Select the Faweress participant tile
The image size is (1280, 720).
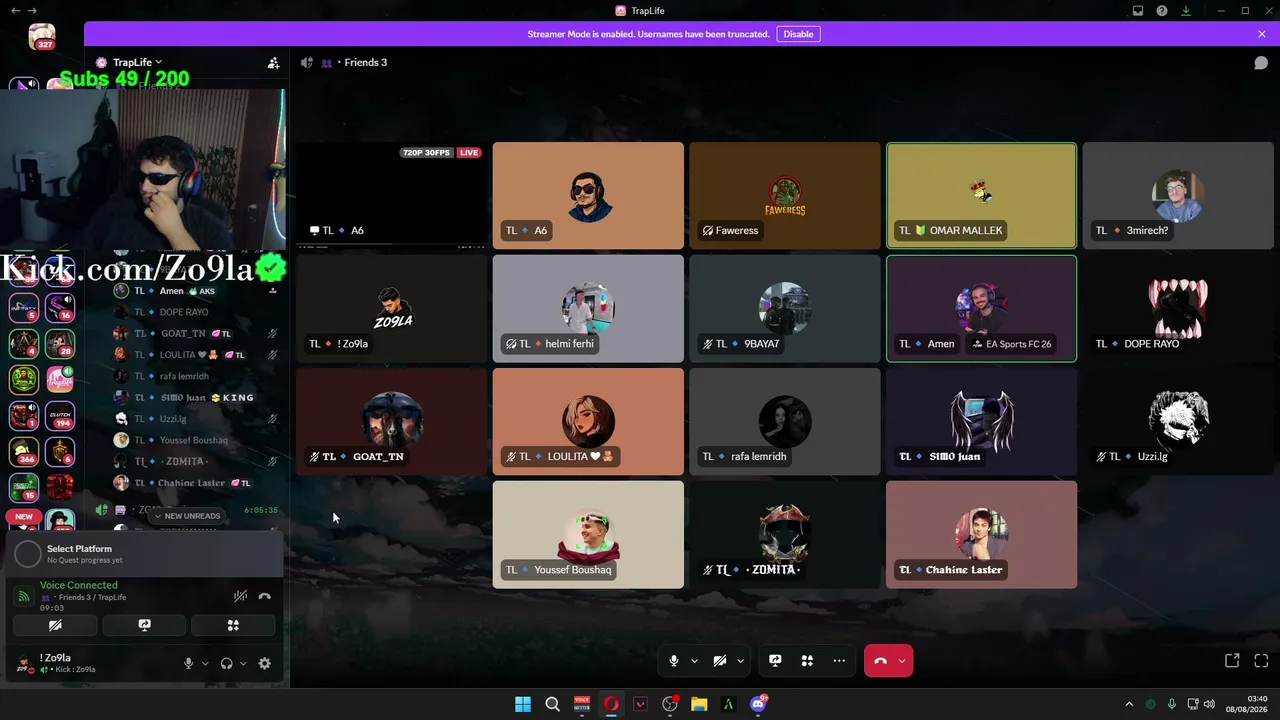(x=785, y=195)
